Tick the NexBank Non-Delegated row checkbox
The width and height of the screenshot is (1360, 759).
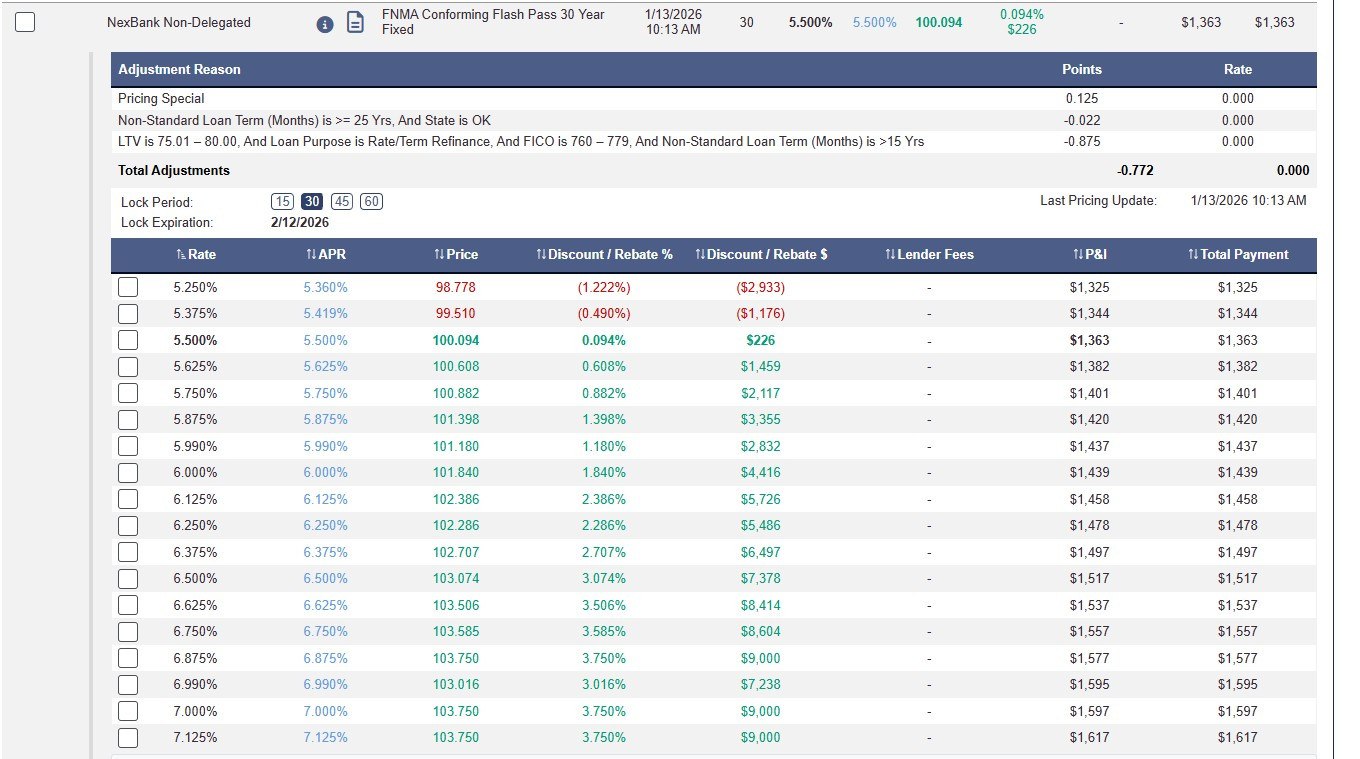tap(25, 22)
